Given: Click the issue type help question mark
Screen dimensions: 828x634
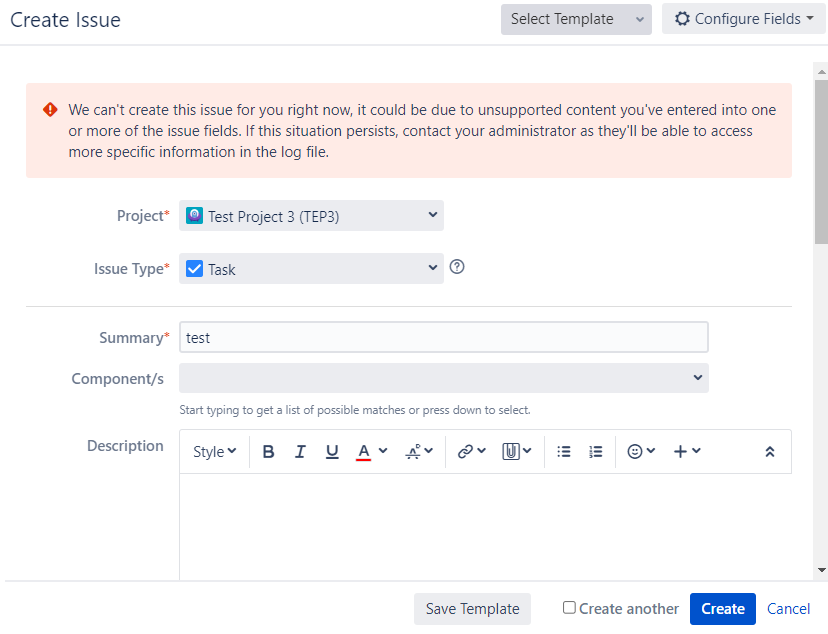Looking at the screenshot, I should coord(457,267).
